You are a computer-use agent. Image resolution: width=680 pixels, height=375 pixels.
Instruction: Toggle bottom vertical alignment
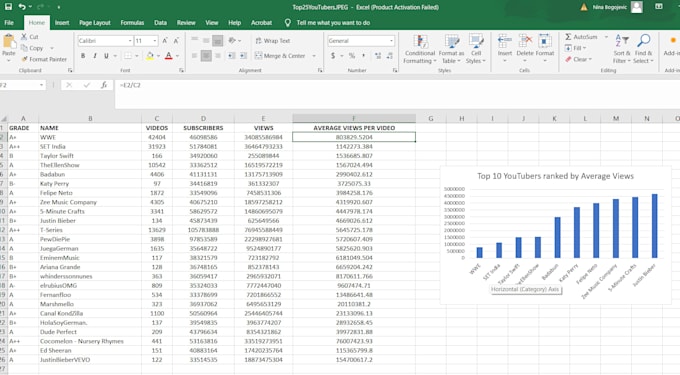(218, 40)
